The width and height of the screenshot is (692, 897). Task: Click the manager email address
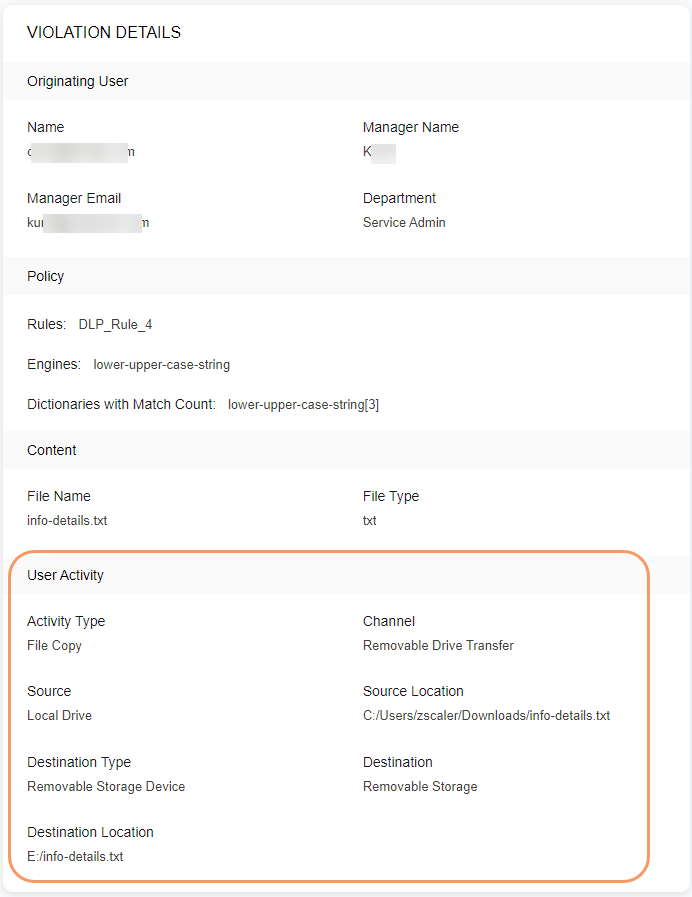[x=88, y=222]
